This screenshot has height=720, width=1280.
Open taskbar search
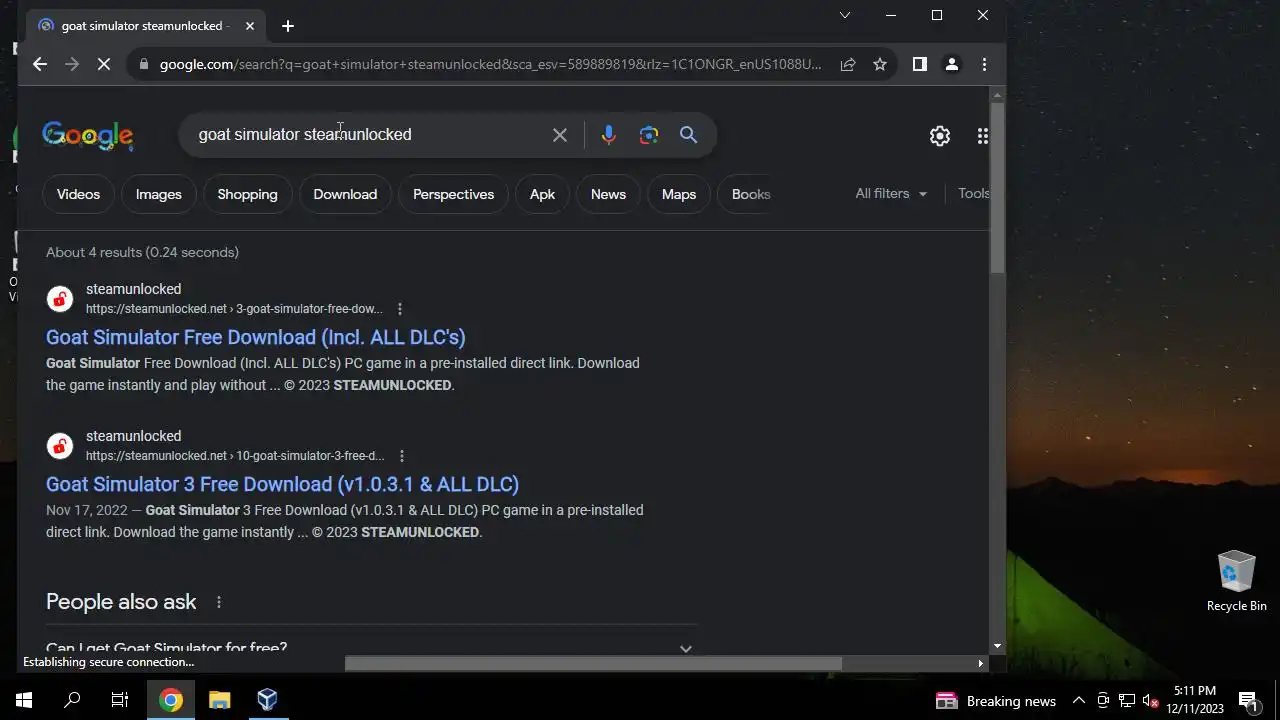point(72,700)
